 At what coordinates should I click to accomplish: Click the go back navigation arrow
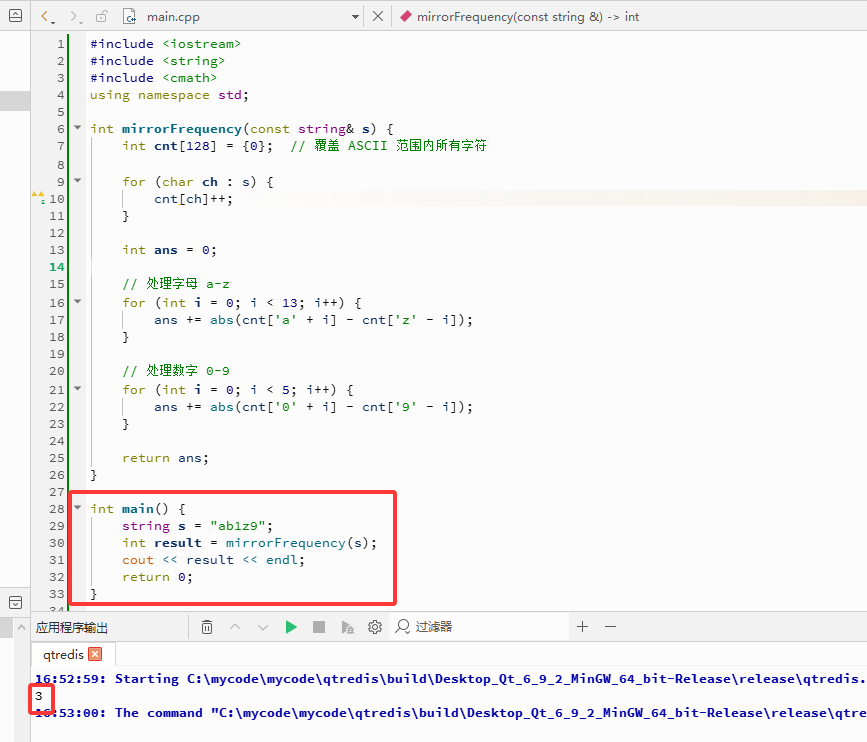(47, 17)
